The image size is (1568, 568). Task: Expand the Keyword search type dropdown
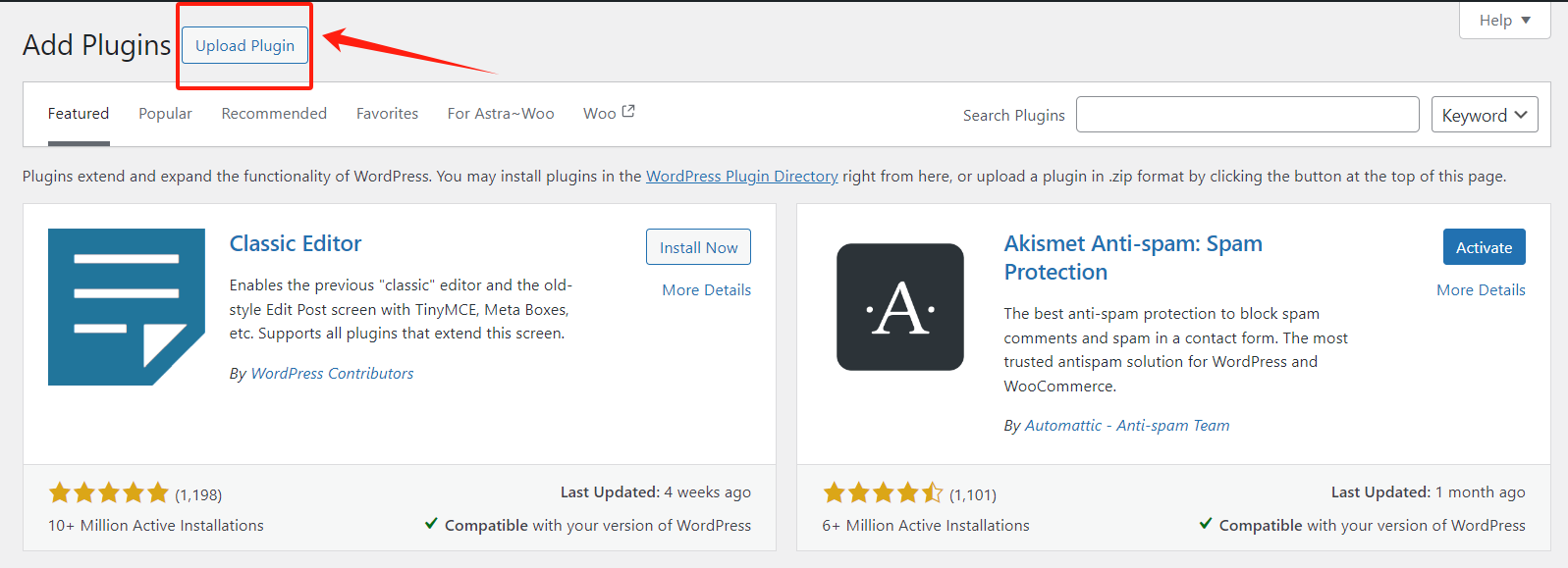[x=1484, y=115]
